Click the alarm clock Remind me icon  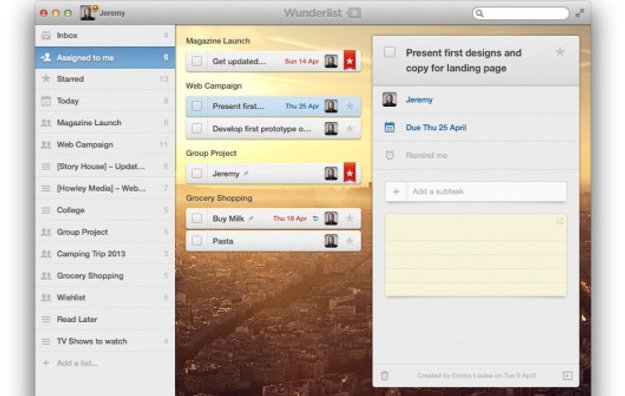click(x=389, y=155)
